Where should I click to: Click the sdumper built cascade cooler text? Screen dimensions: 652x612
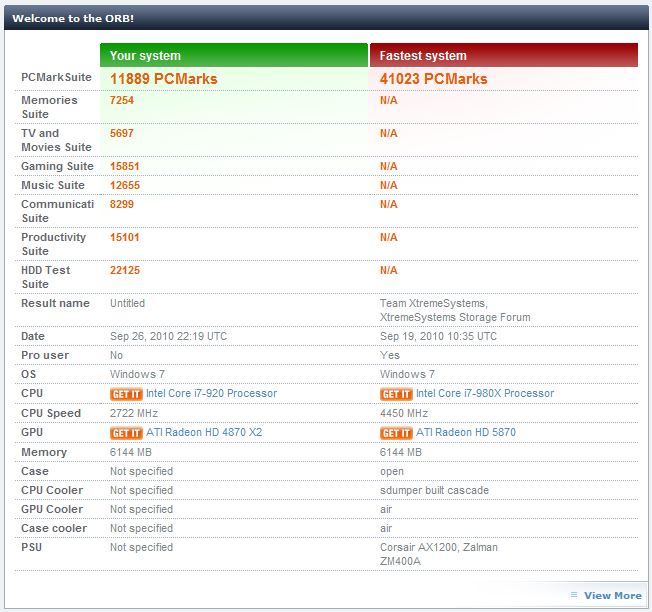(434, 490)
